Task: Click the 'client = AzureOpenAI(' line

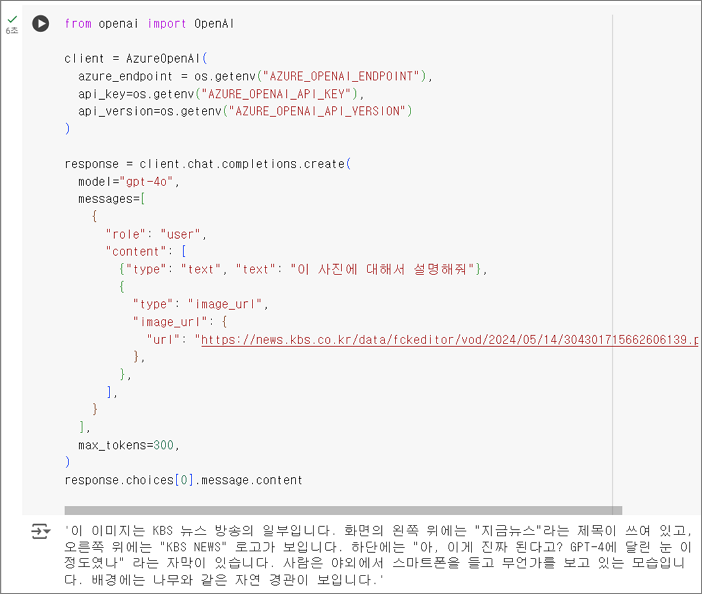Action: 136,59
